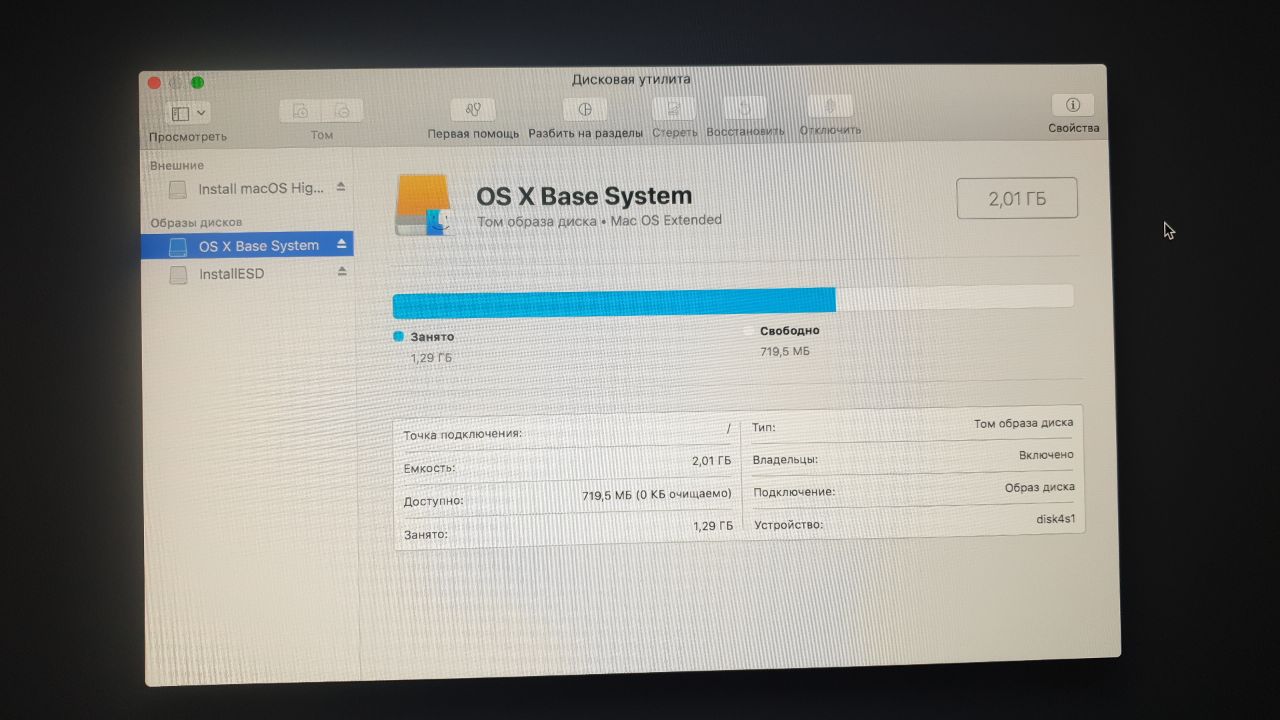Click the Внешние sidebar section header

coord(177,166)
